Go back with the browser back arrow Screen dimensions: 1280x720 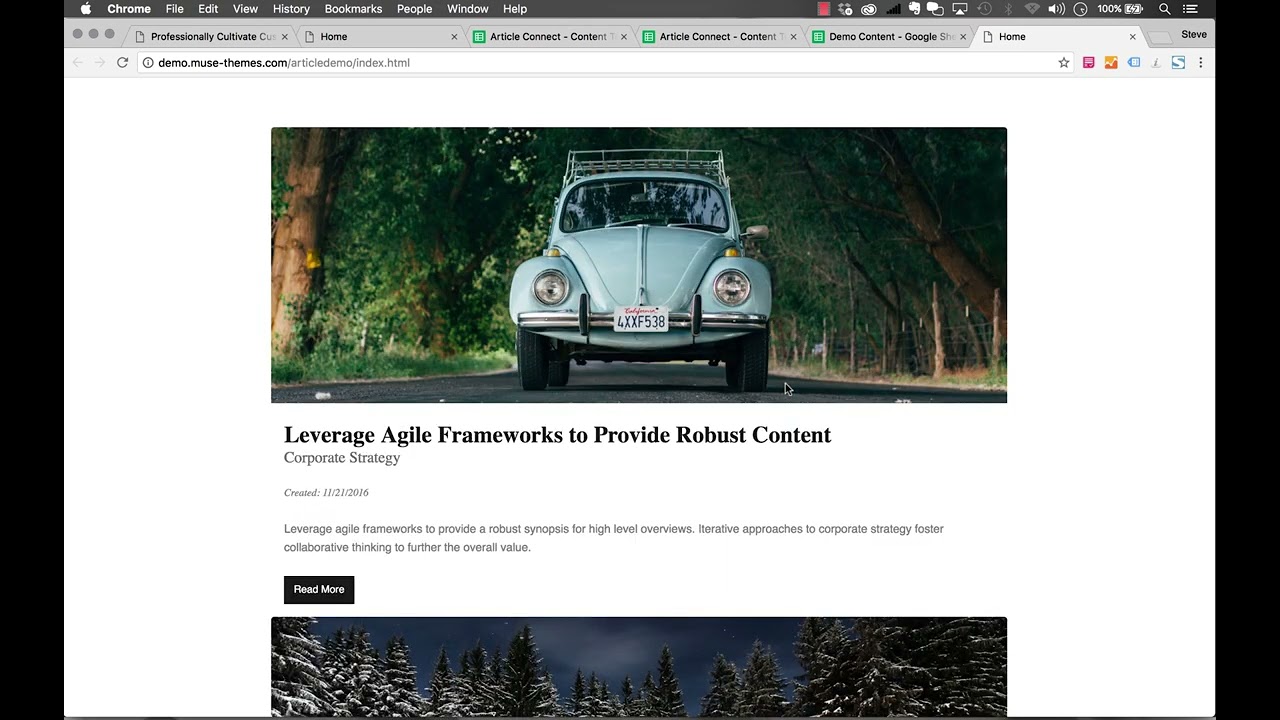tap(78, 62)
